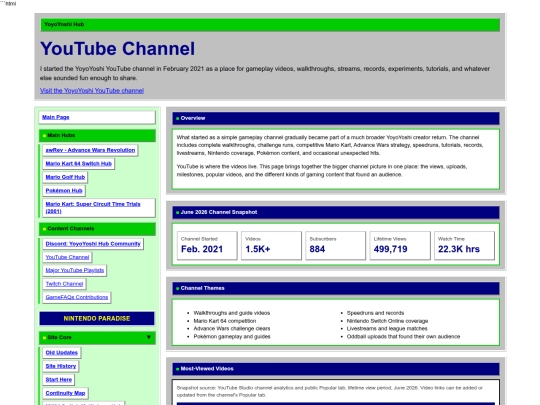Image resolution: width=540 pixels, height=405 pixels.
Task: Select the Videos 1.5K+ stat card
Action: pos(271,245)
